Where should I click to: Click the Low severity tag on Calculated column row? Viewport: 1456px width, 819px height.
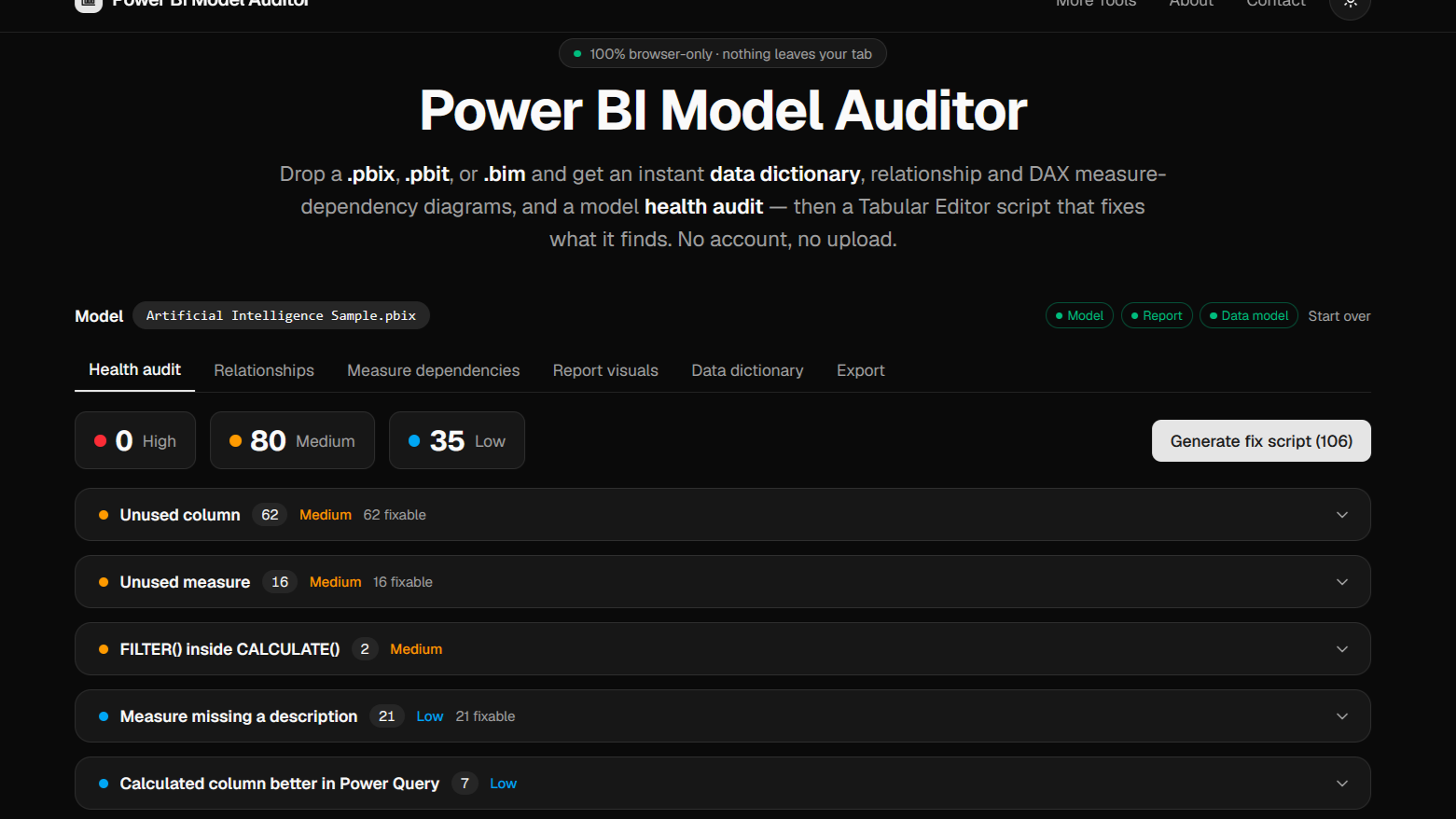point(503,784)
